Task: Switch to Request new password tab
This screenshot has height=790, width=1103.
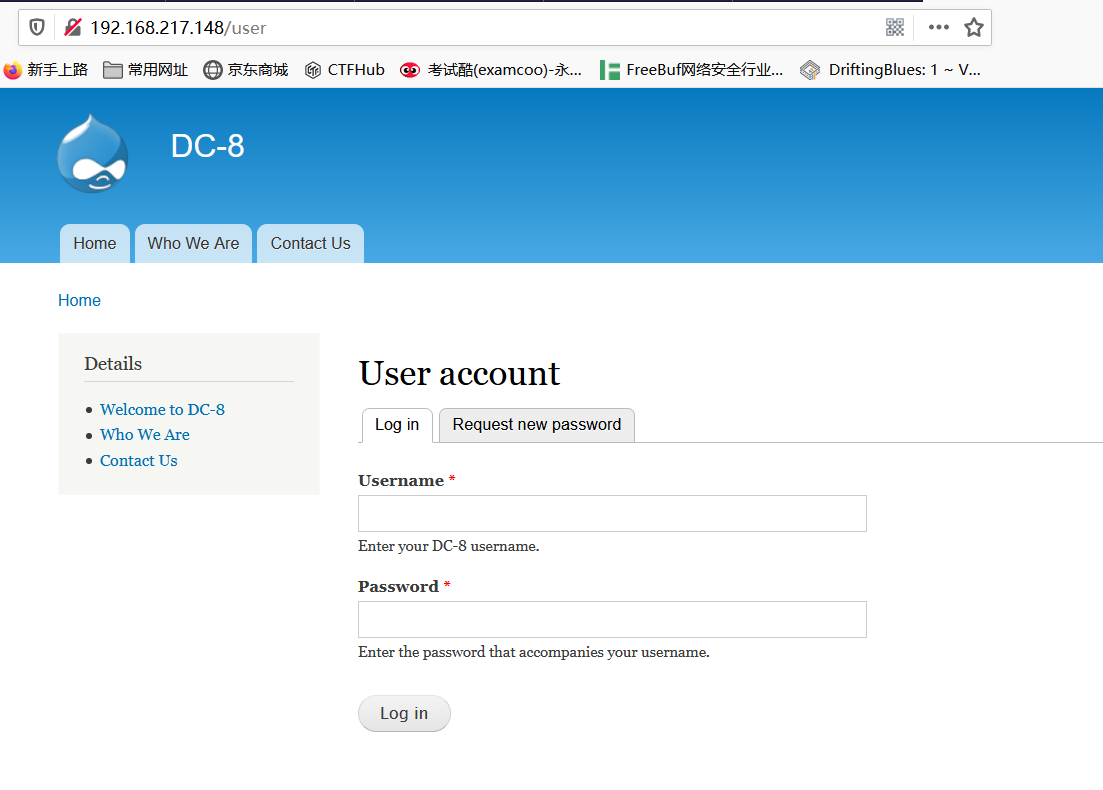Action: pos(537,425)
